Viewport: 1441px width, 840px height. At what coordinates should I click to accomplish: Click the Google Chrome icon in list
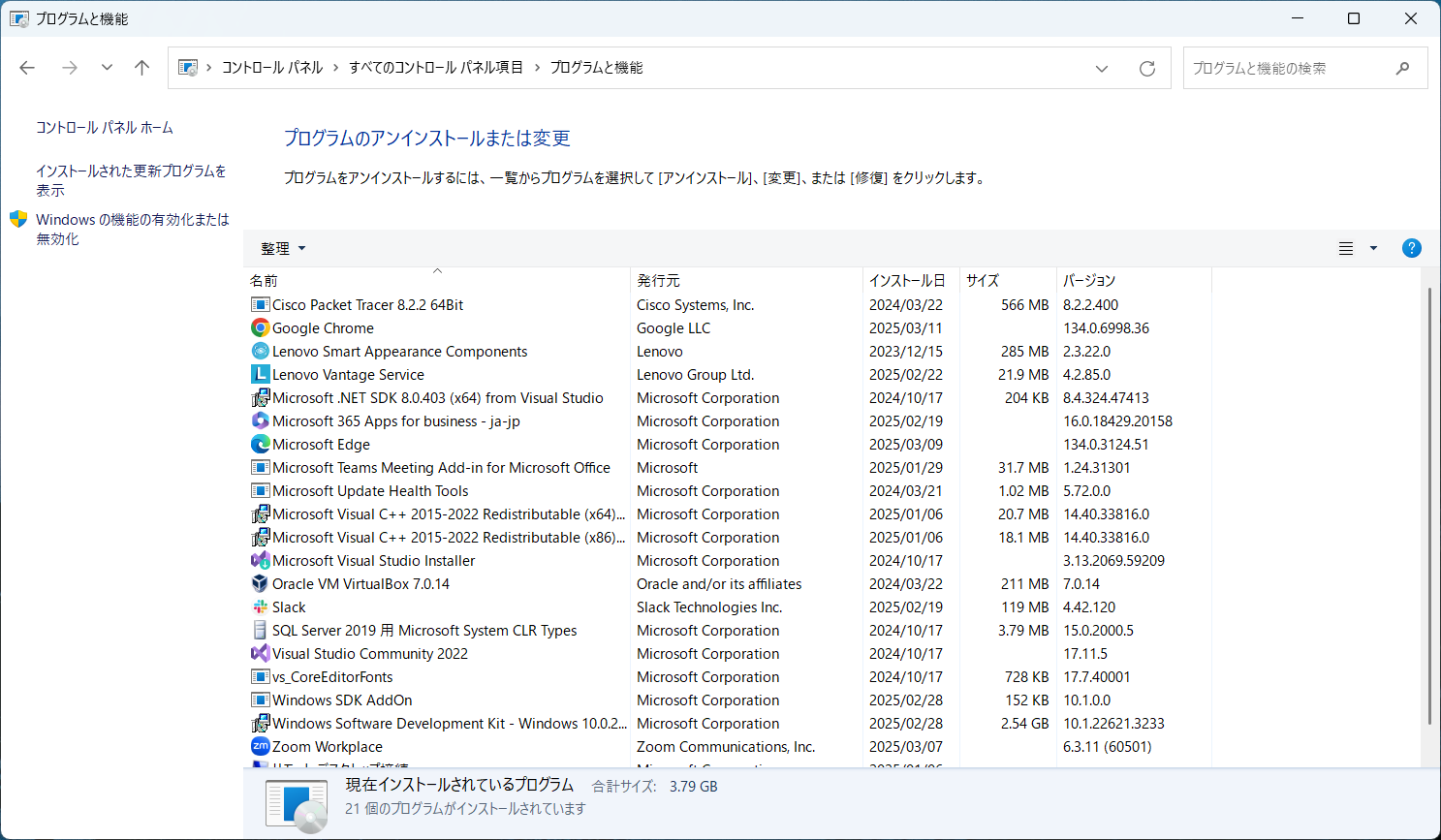coord(260,328)
